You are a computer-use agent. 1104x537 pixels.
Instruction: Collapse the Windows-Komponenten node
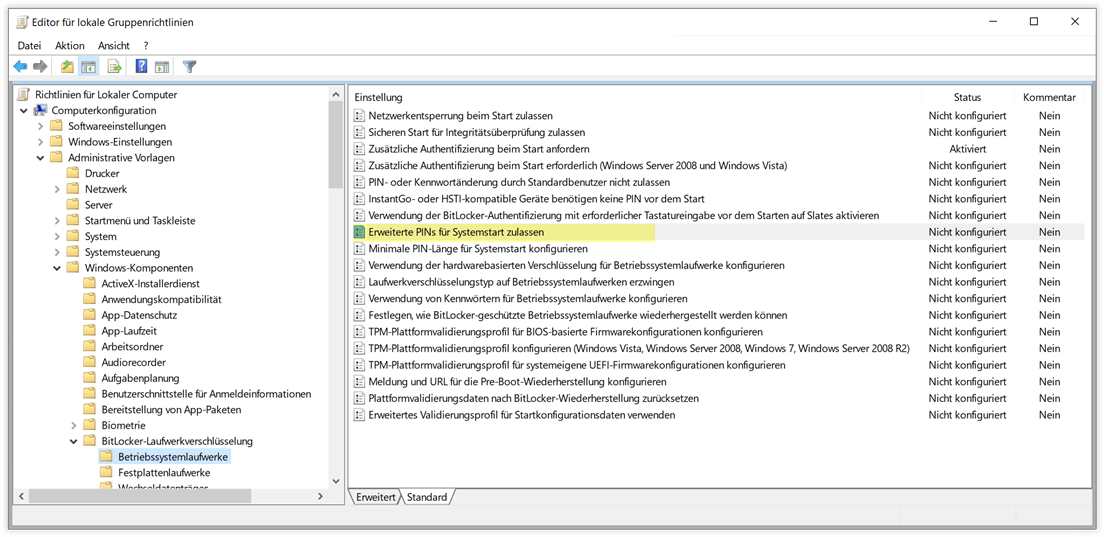point(58,267)
